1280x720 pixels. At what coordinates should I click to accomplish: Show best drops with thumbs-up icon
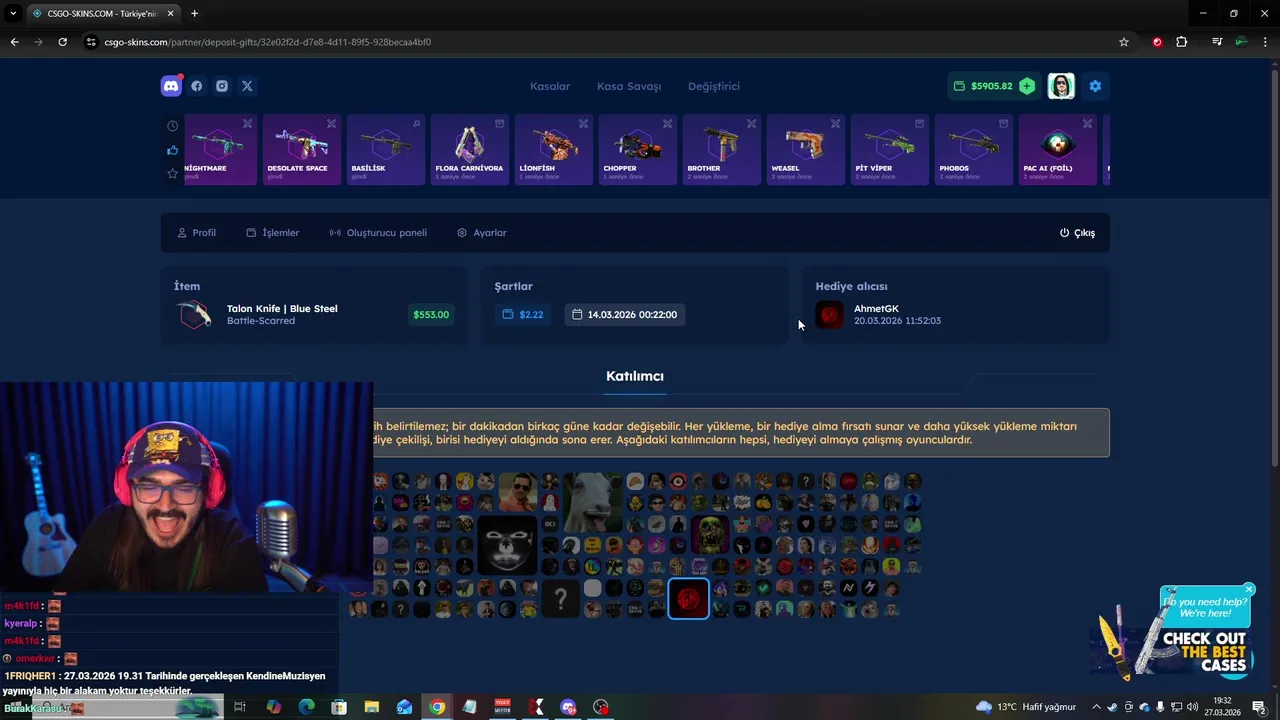click(172, 150)
